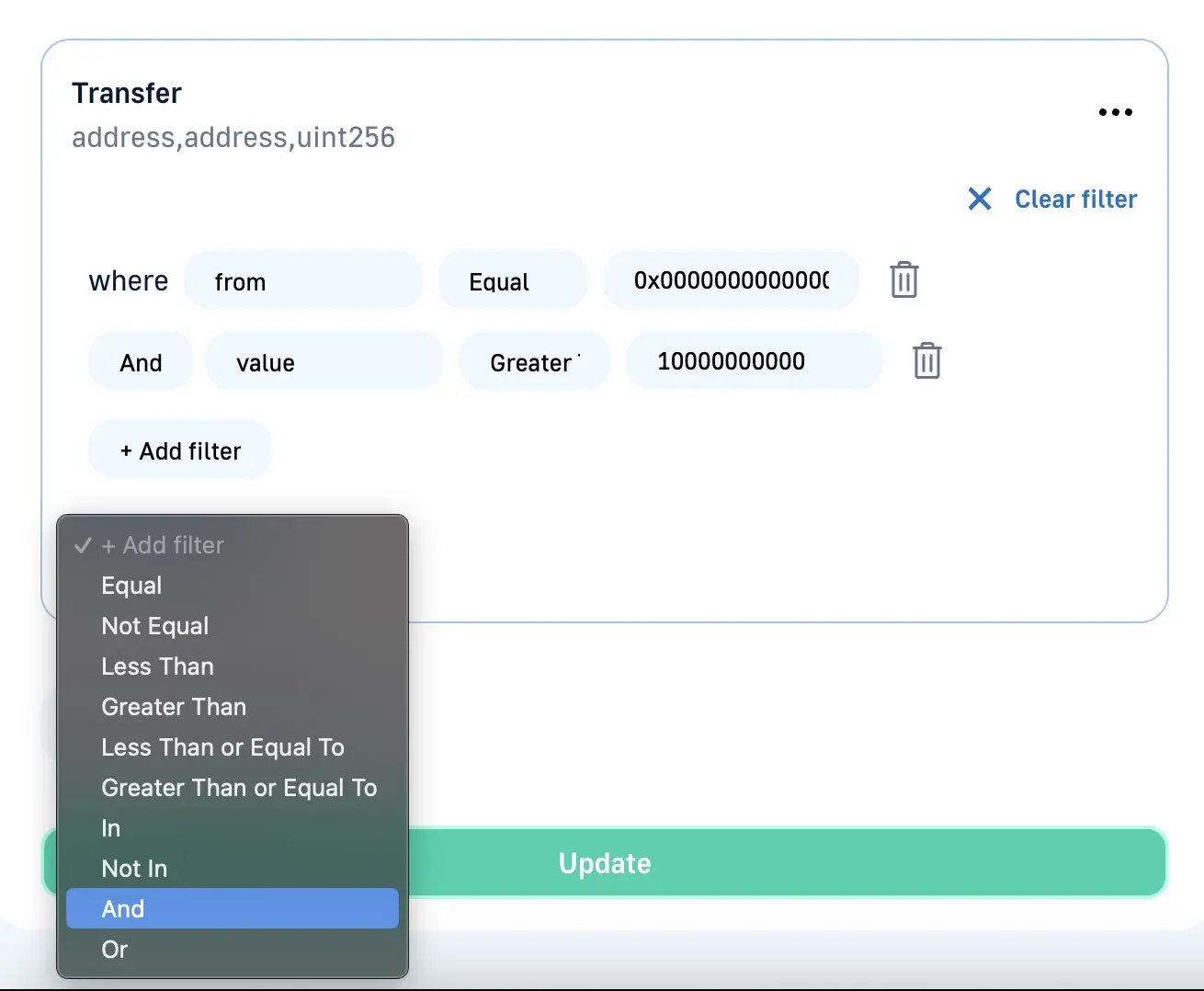Viewport: 1204px width, 991px height.
Task: Choose 'Not Equal' in the filter menu
Action: pos(155,626)
